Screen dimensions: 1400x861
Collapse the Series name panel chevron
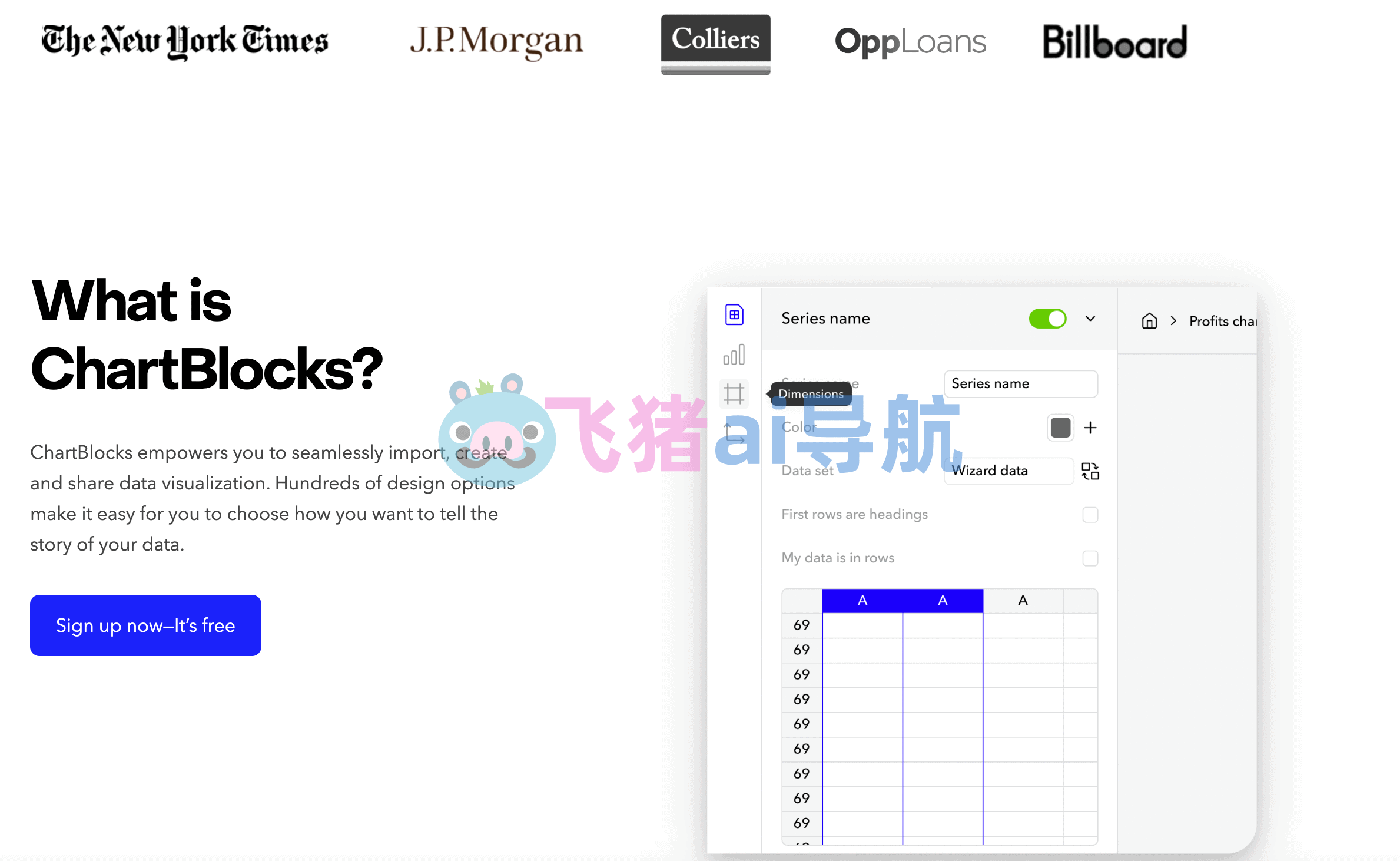pos(1090,319)
